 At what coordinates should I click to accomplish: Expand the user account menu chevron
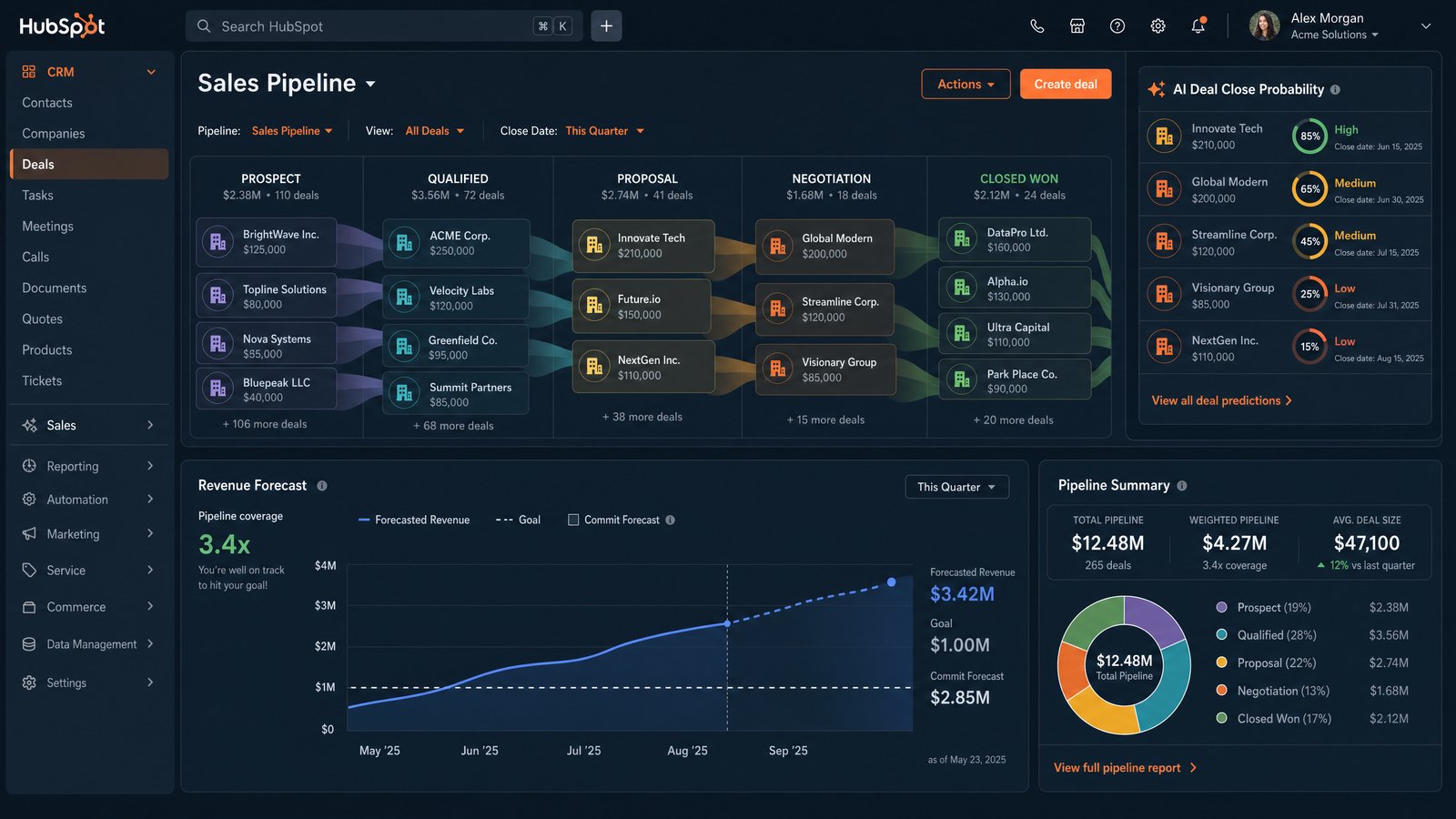click(x=1426, y=26)
